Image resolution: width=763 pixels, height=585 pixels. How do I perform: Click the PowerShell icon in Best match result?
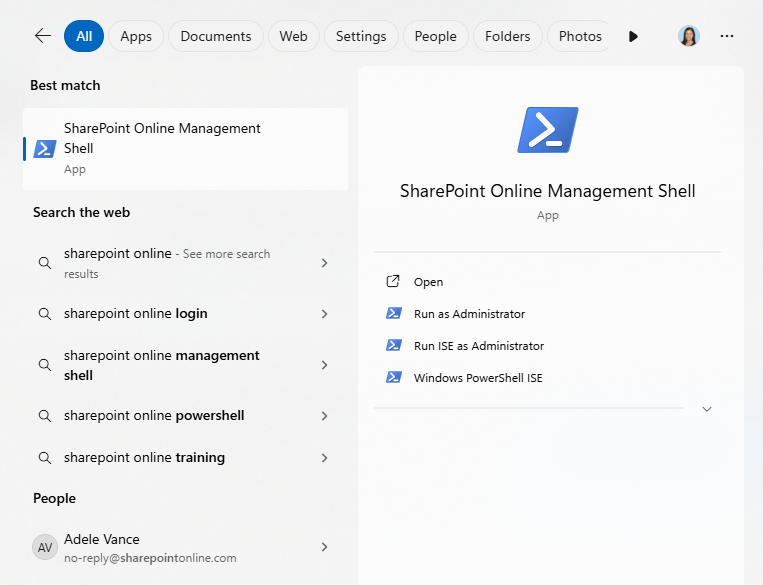[x=44, y=149]
